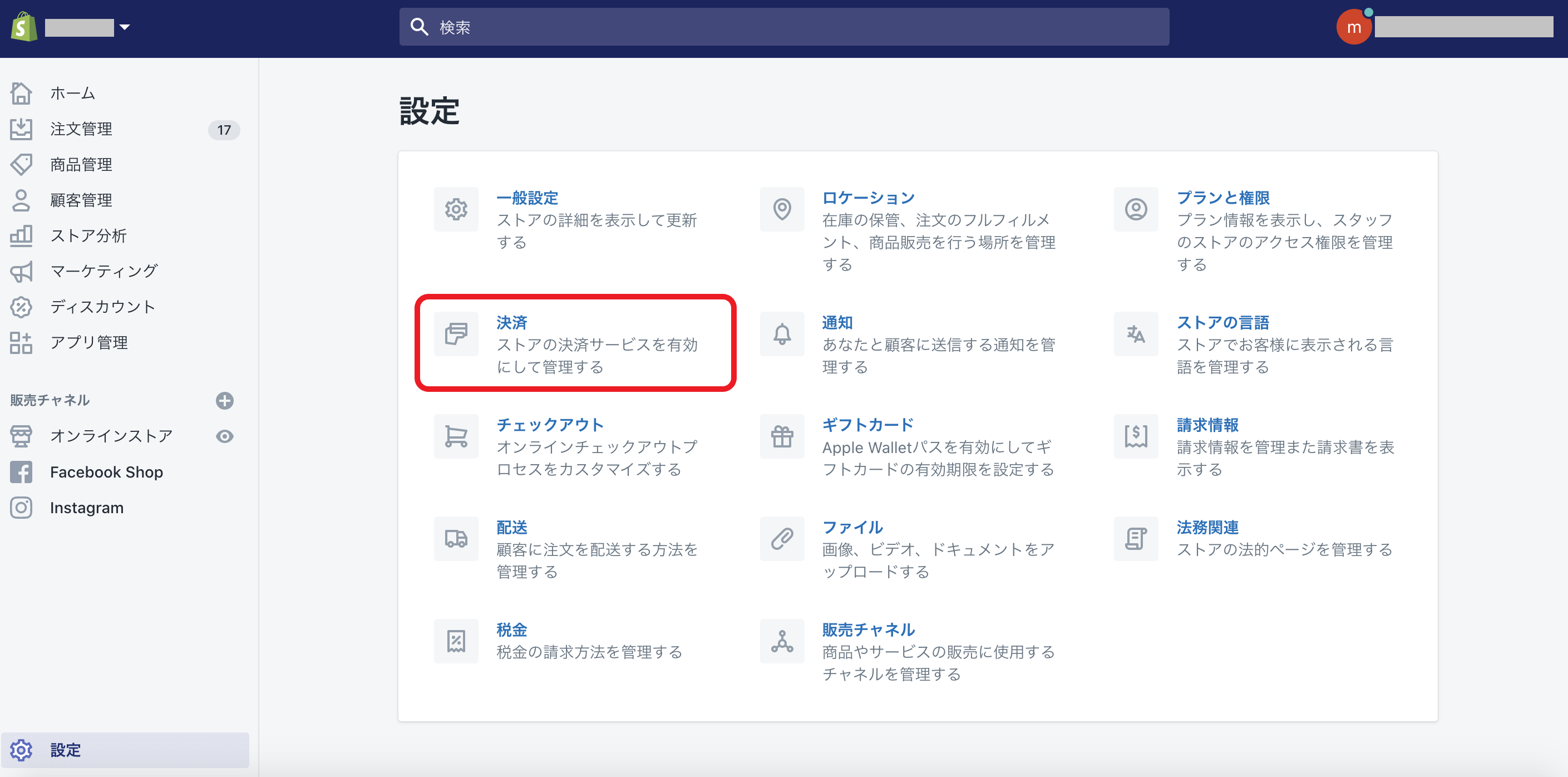Click the search magnifier icon
The width and height of the screenshot is (1568, 777).
tap(419, 27)
